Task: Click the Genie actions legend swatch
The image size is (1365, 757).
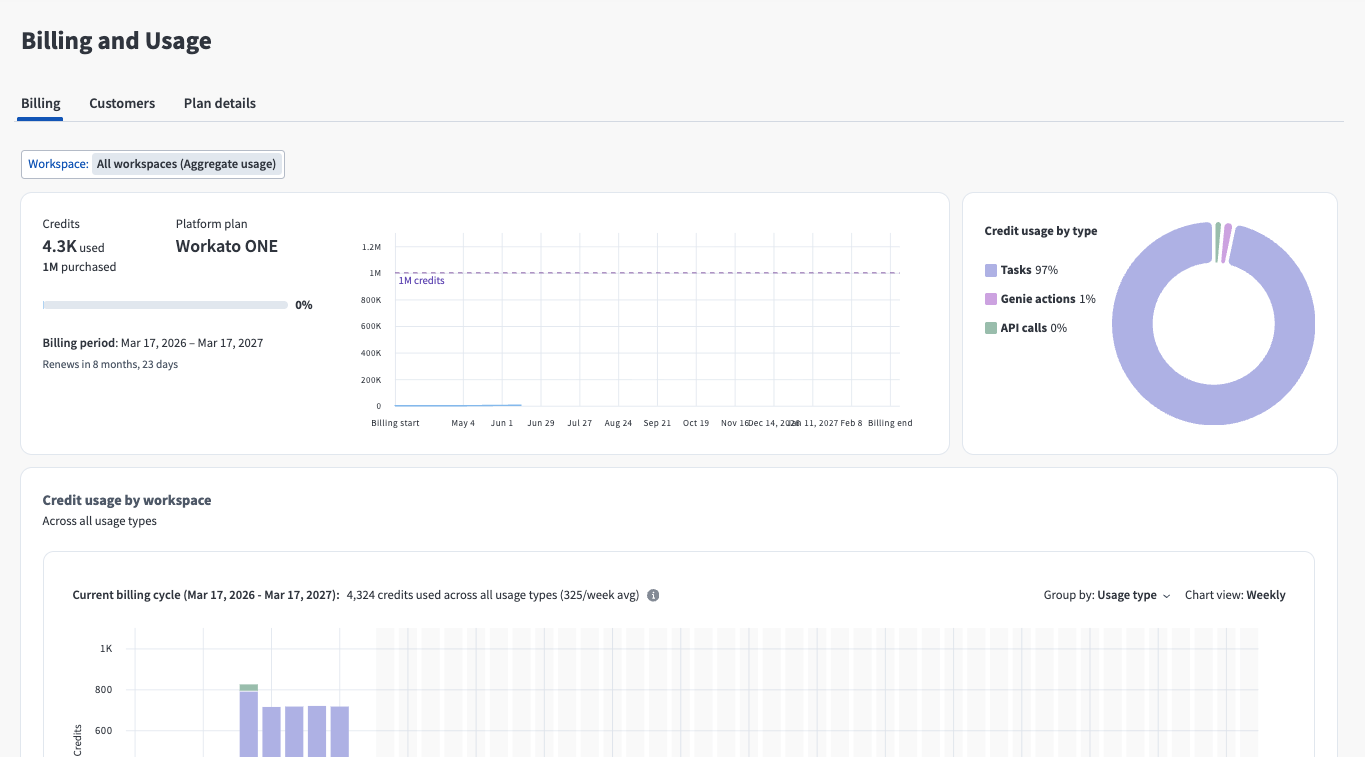Action: tap(991, 299)
